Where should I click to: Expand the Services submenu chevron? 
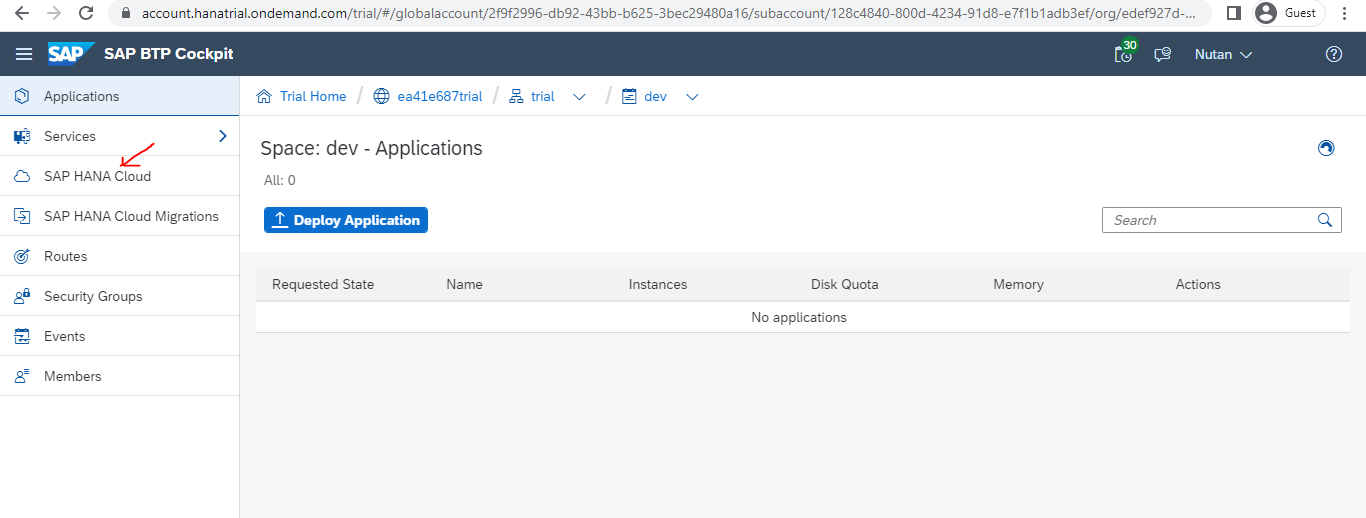222,136
